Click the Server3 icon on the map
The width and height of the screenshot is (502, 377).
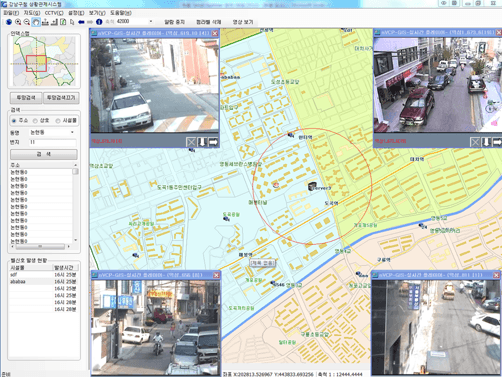312,186
